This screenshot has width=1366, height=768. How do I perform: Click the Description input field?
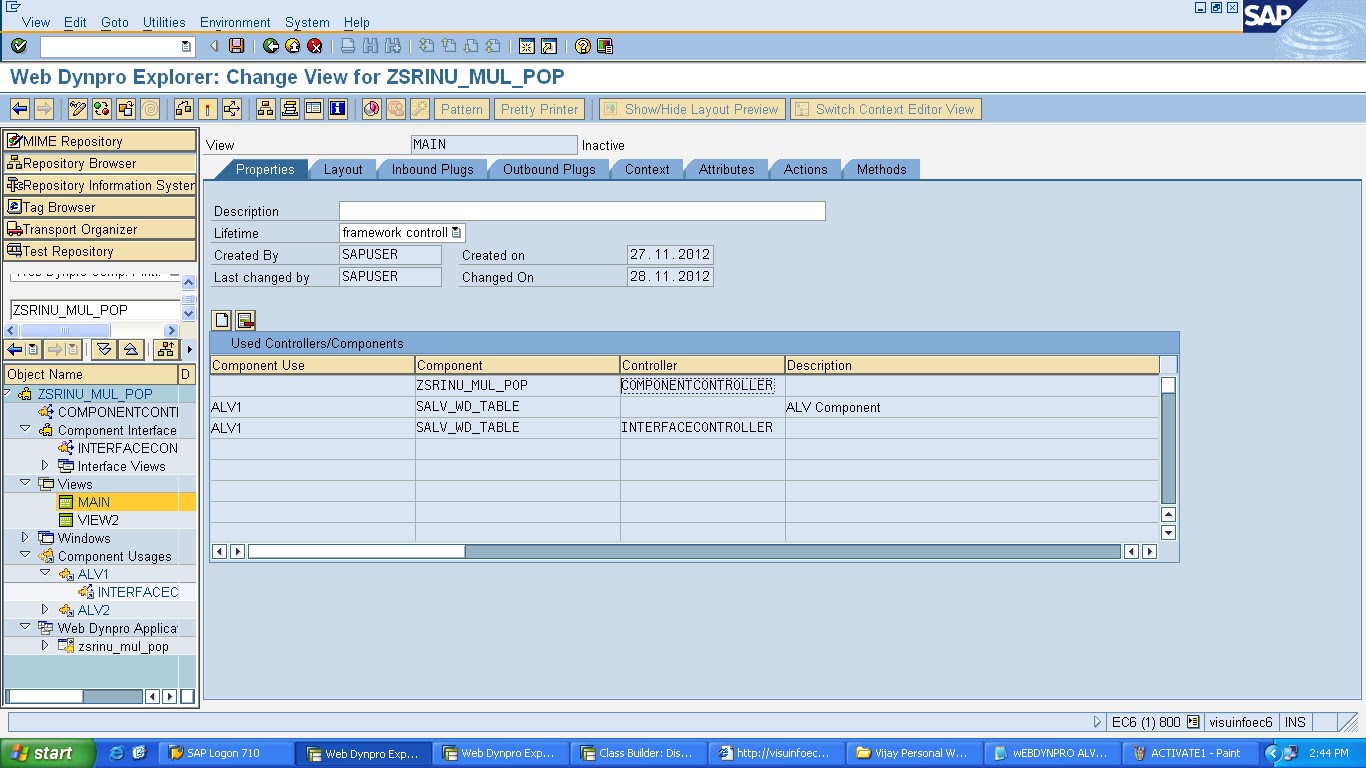[x=582, y=210]
